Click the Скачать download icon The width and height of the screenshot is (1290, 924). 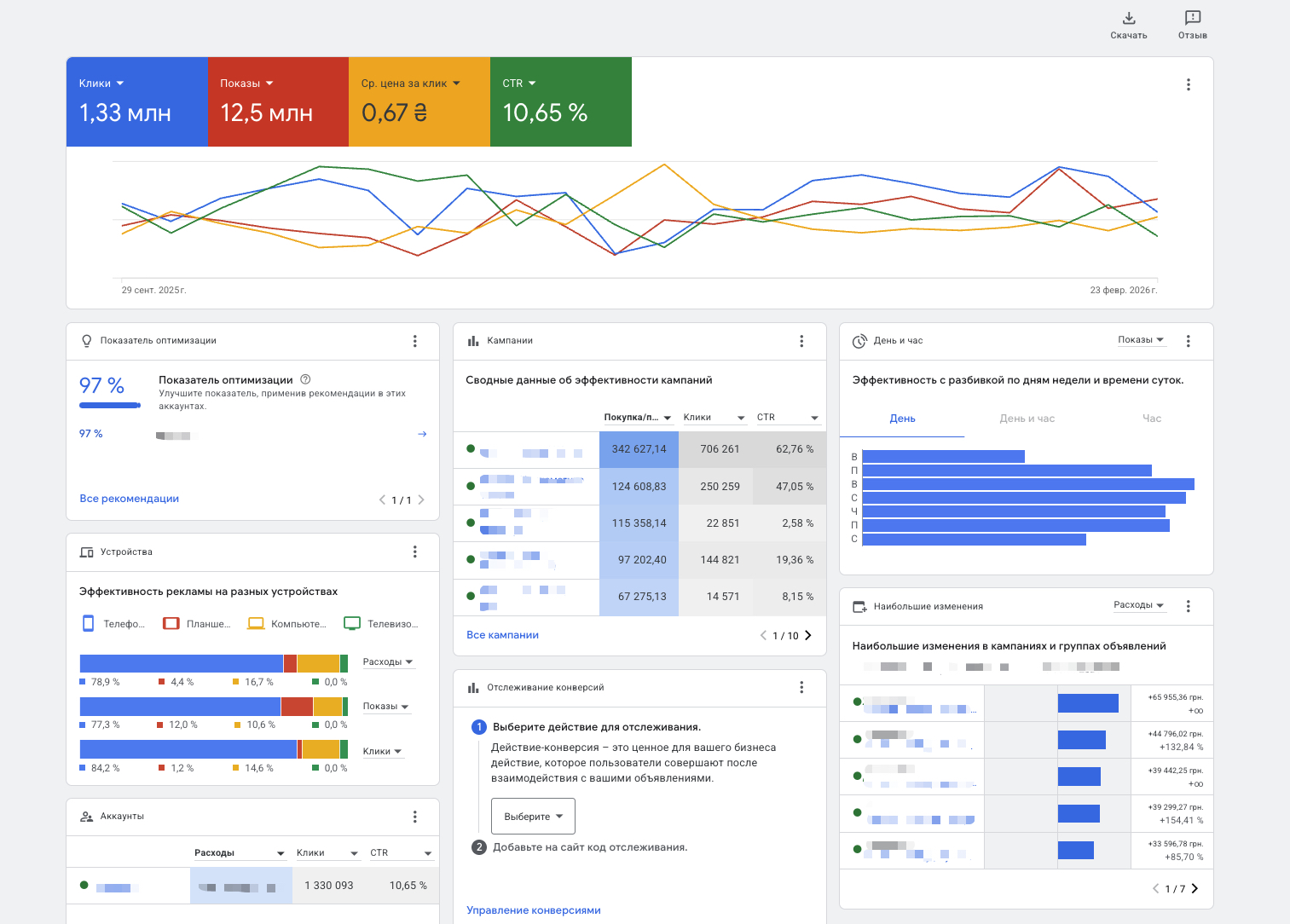(1128, 19)
